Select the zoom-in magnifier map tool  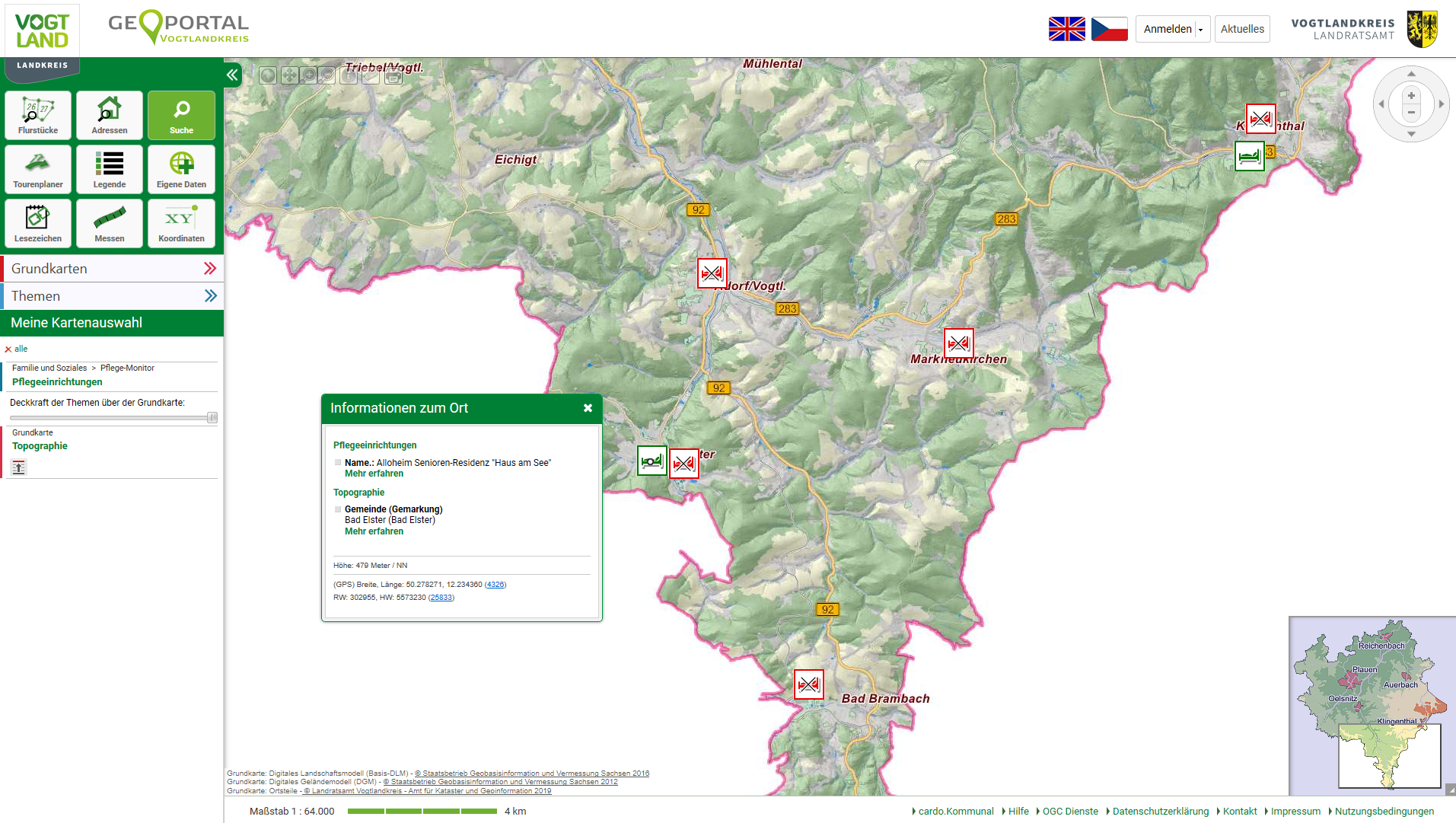tap(308, 75)
